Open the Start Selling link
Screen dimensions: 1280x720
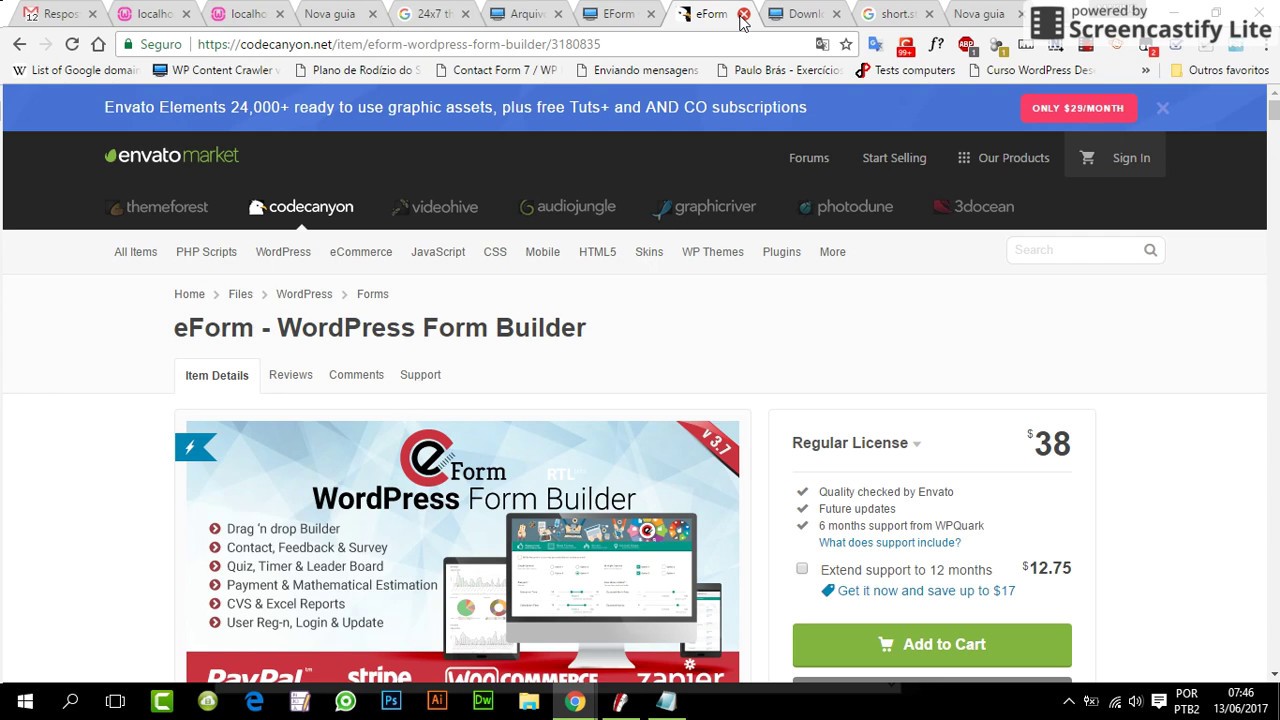click(x=894, y=158)
